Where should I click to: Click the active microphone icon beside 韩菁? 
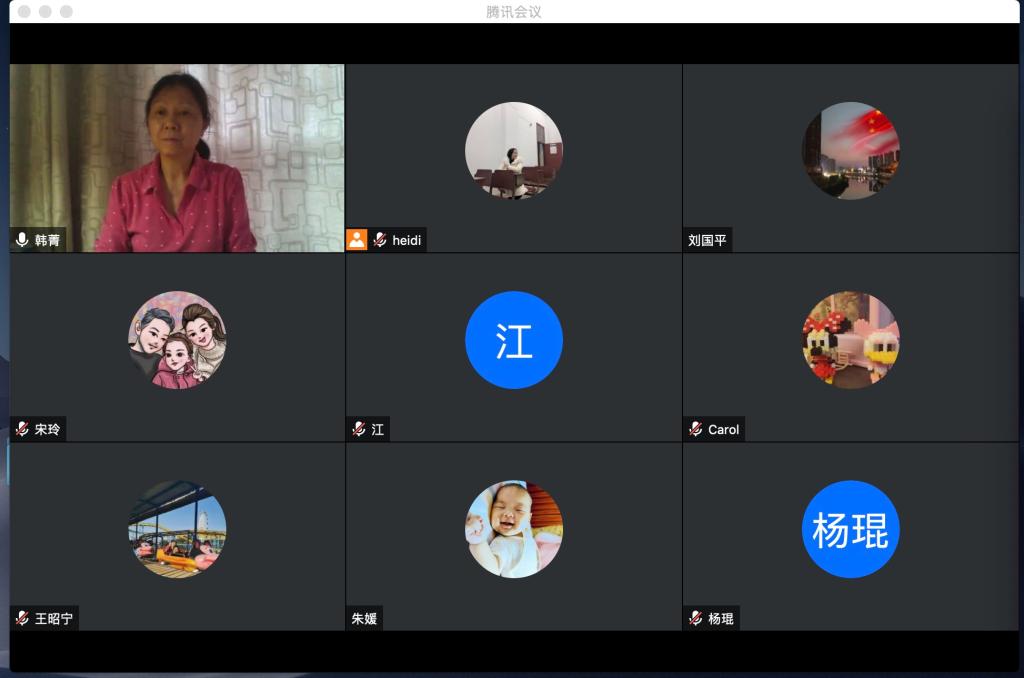[x=22, y=240]
